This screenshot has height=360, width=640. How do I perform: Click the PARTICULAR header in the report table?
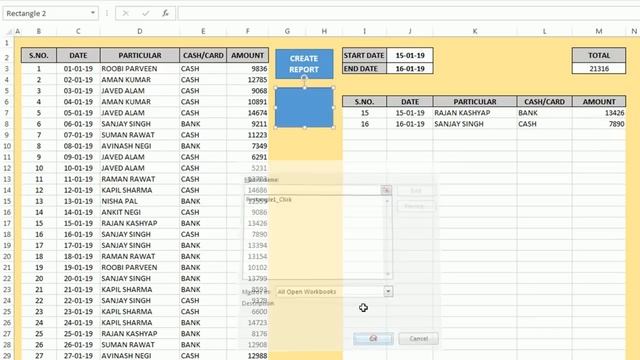pyautogui.click(x=475, y=102)
